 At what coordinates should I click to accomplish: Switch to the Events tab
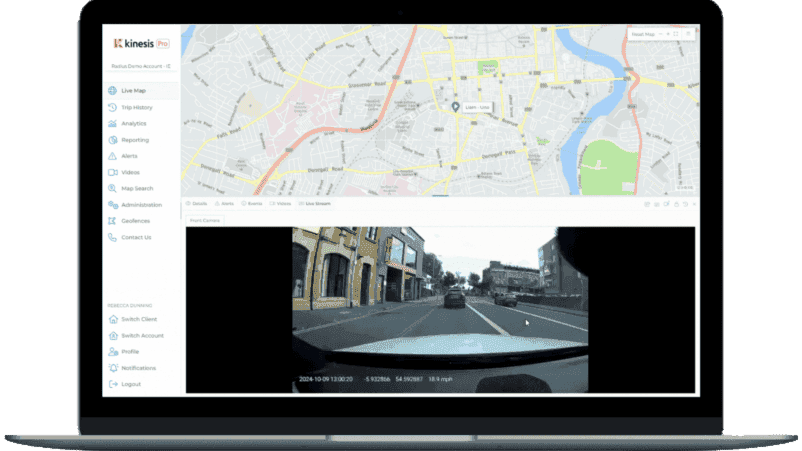coord(251,203)
